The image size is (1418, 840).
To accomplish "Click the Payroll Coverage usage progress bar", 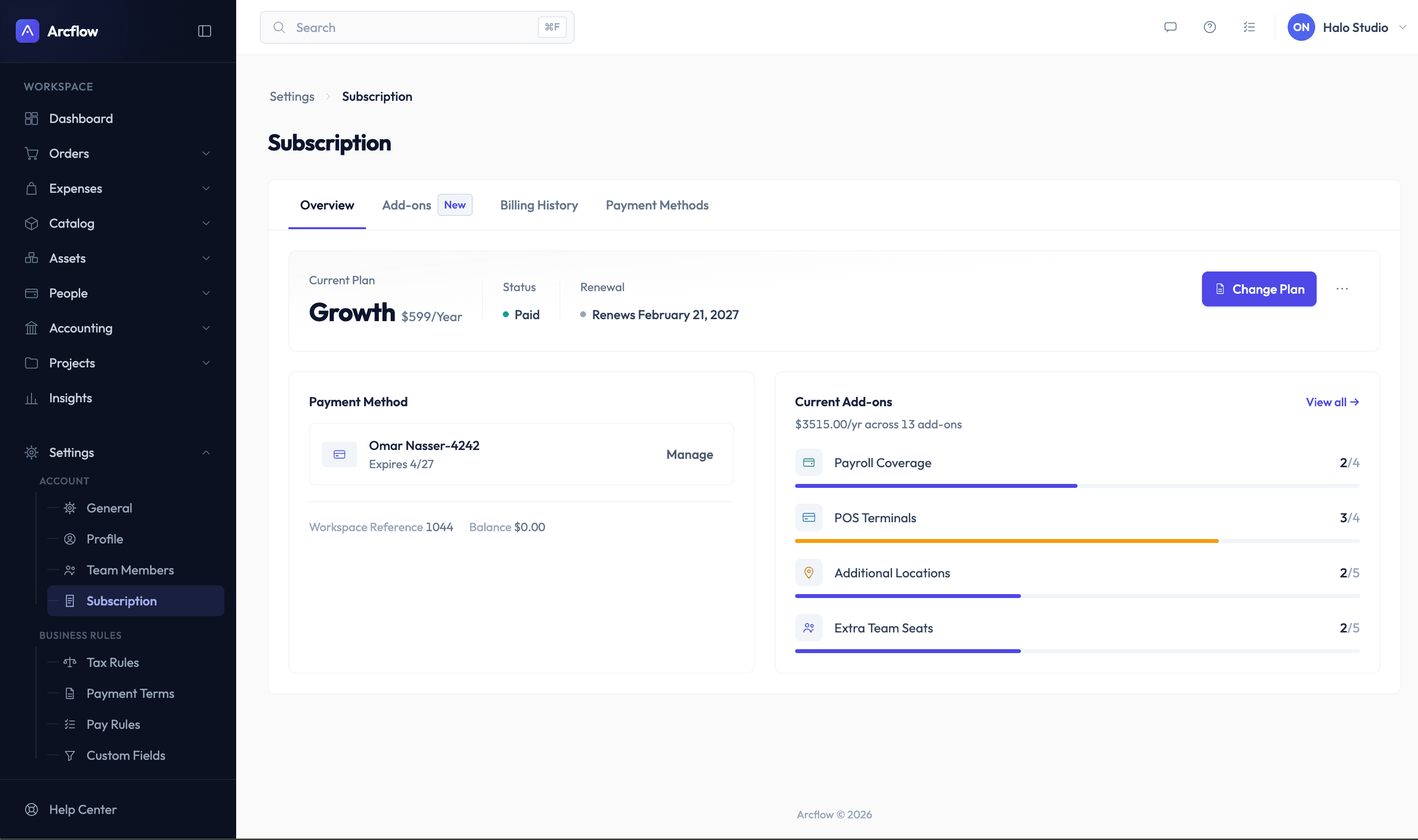I will [x=1077, y=486].
